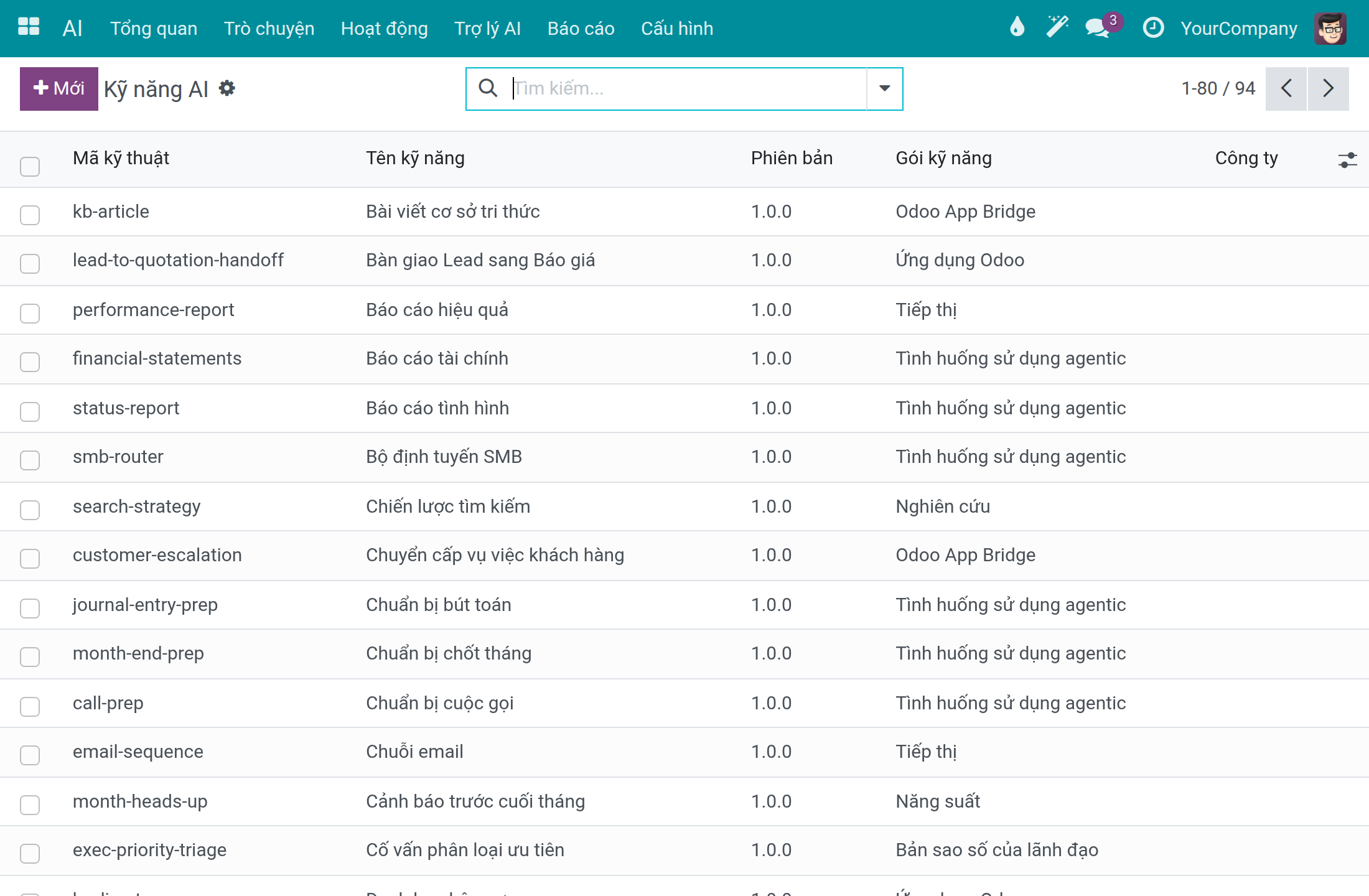Check the performance-report row checkbox
The height and width of the screenshot is (896, 1369).
[30, 313]
